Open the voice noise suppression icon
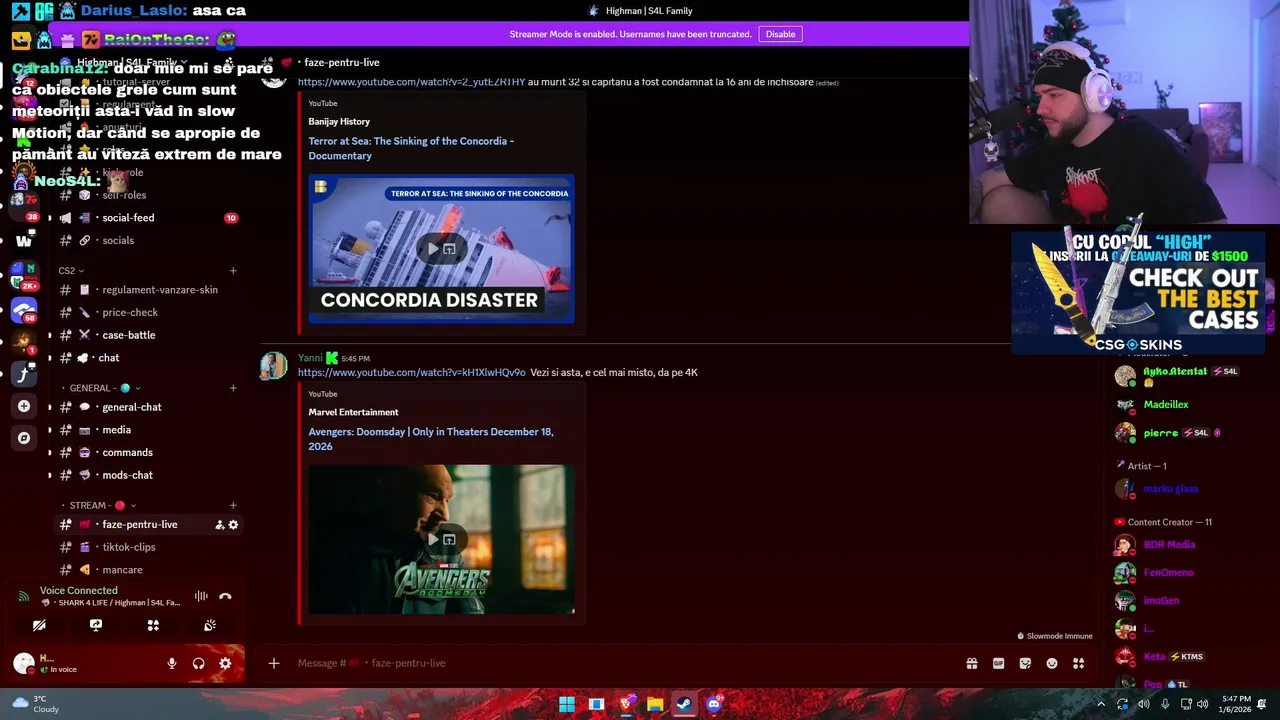The image size is (1280, 720). pos(201,596)
